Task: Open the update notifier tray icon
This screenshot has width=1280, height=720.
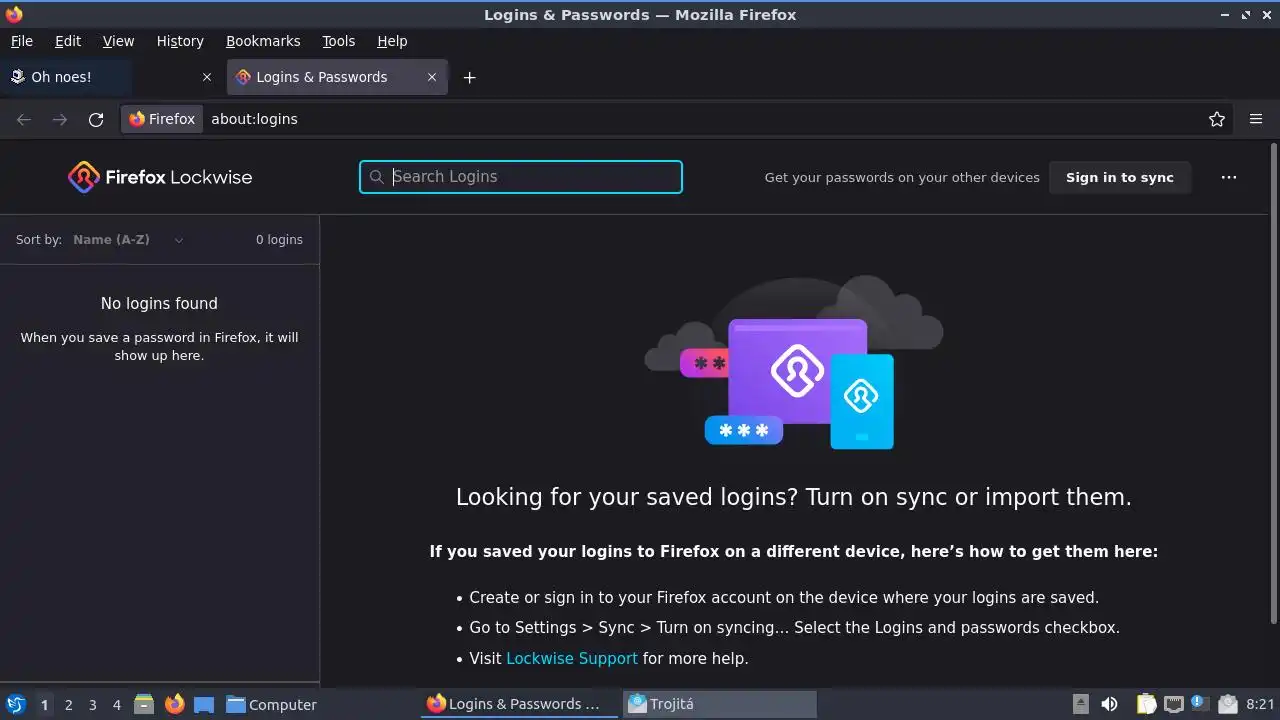Action: [x=1200, y=704]
